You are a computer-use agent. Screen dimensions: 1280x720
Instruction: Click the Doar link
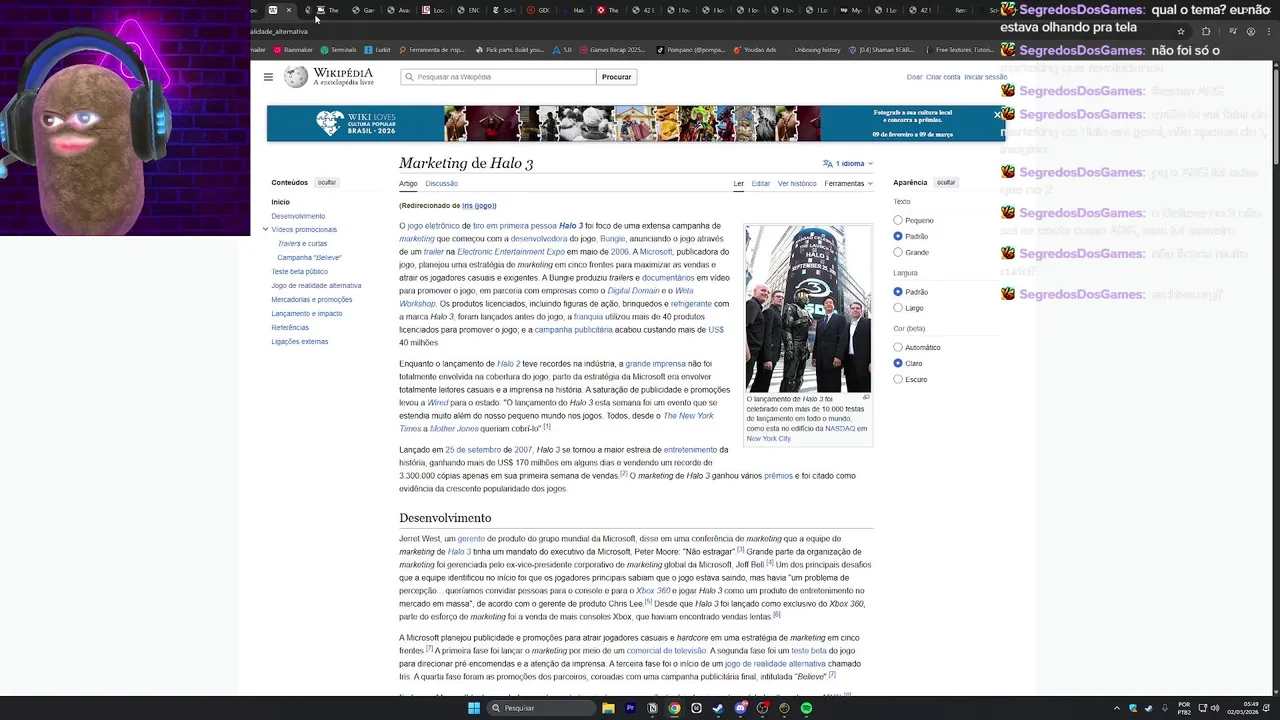tap(914, 77)
